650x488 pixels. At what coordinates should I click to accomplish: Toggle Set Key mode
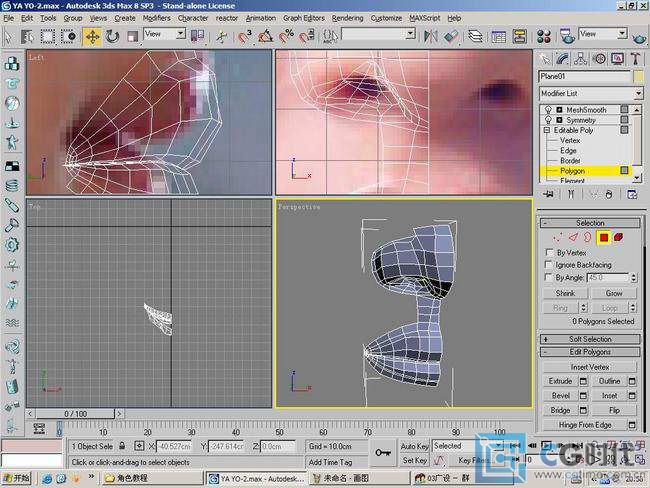tap(414, 460)
